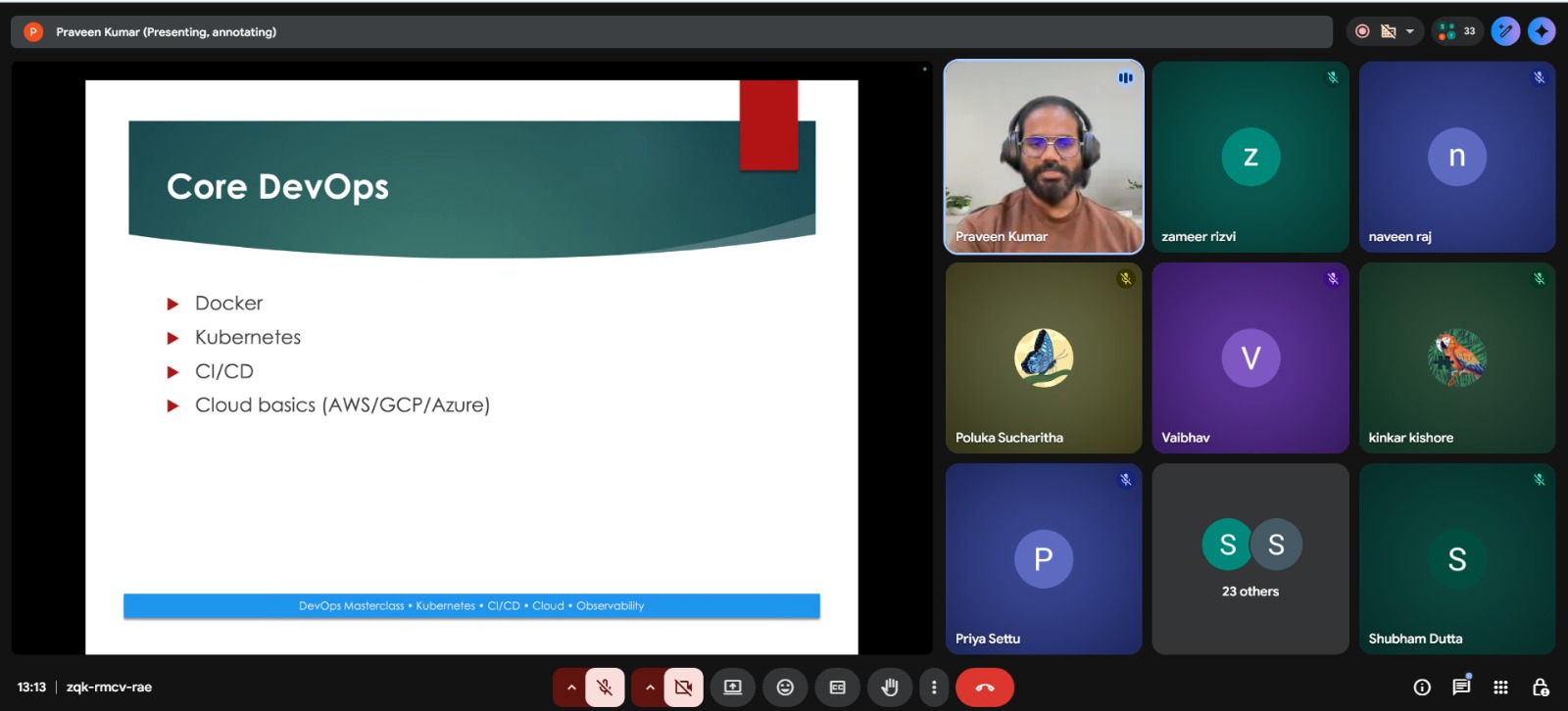Select Praveen Kumar's video tile
Screen dimensions: 1568x711
(x=1044, y=157)
